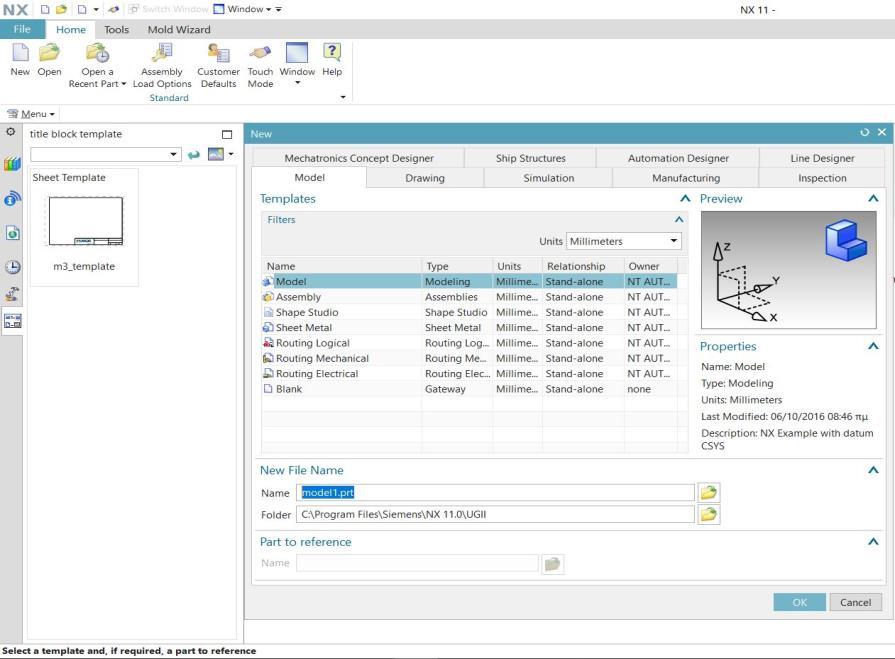This screenshot has height=659, width=895.
Task: Open a part with the Open icon
Action: coord(49,52)
